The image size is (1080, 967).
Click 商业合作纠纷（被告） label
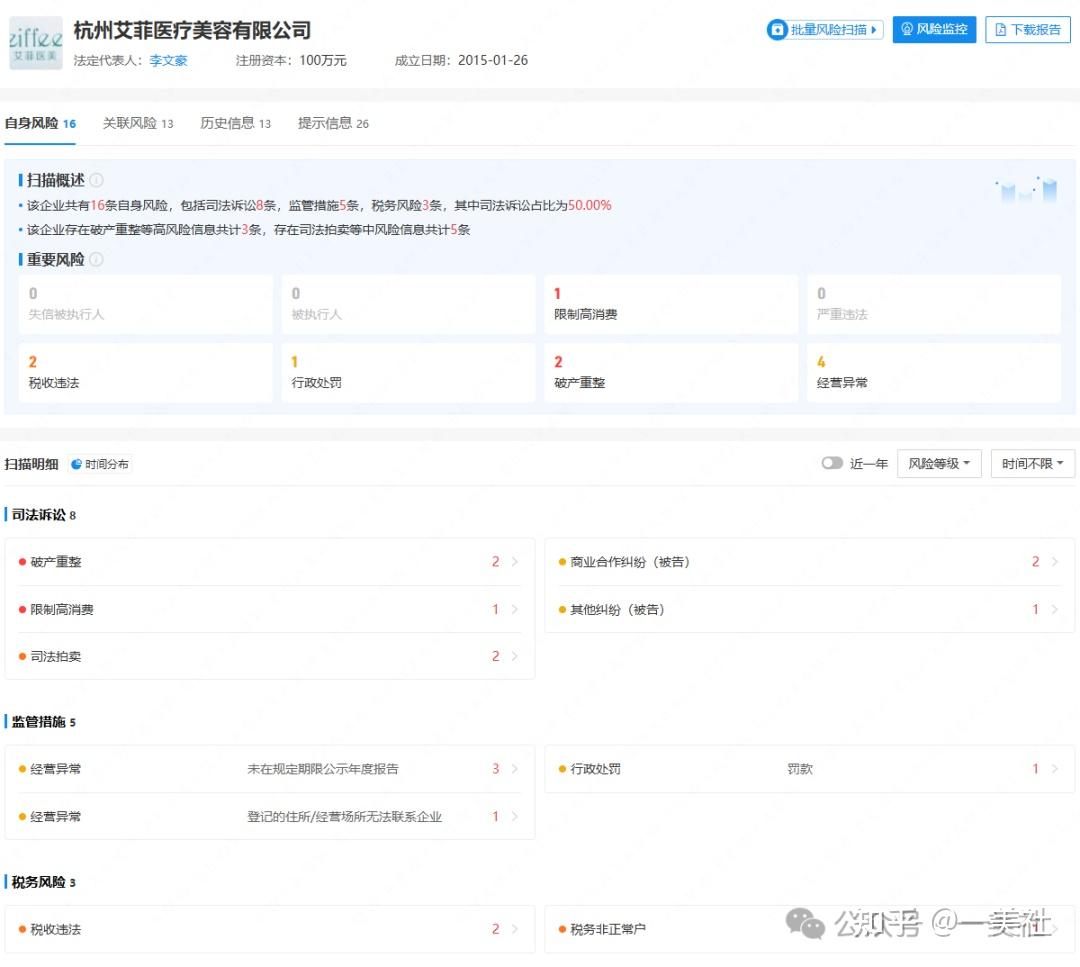630,562
